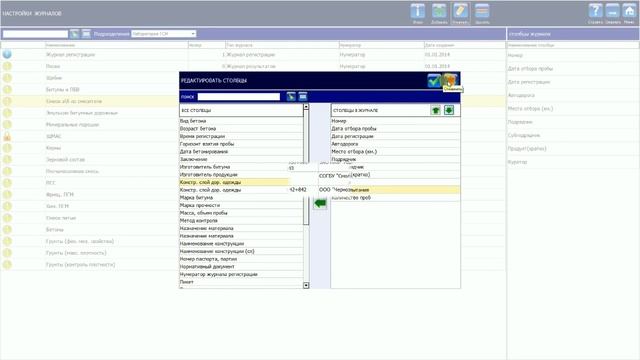Viewport: 640px width, 360px height.
Task: Select 'Горизонт взятия пробы' column
Action: click(241, 144)
